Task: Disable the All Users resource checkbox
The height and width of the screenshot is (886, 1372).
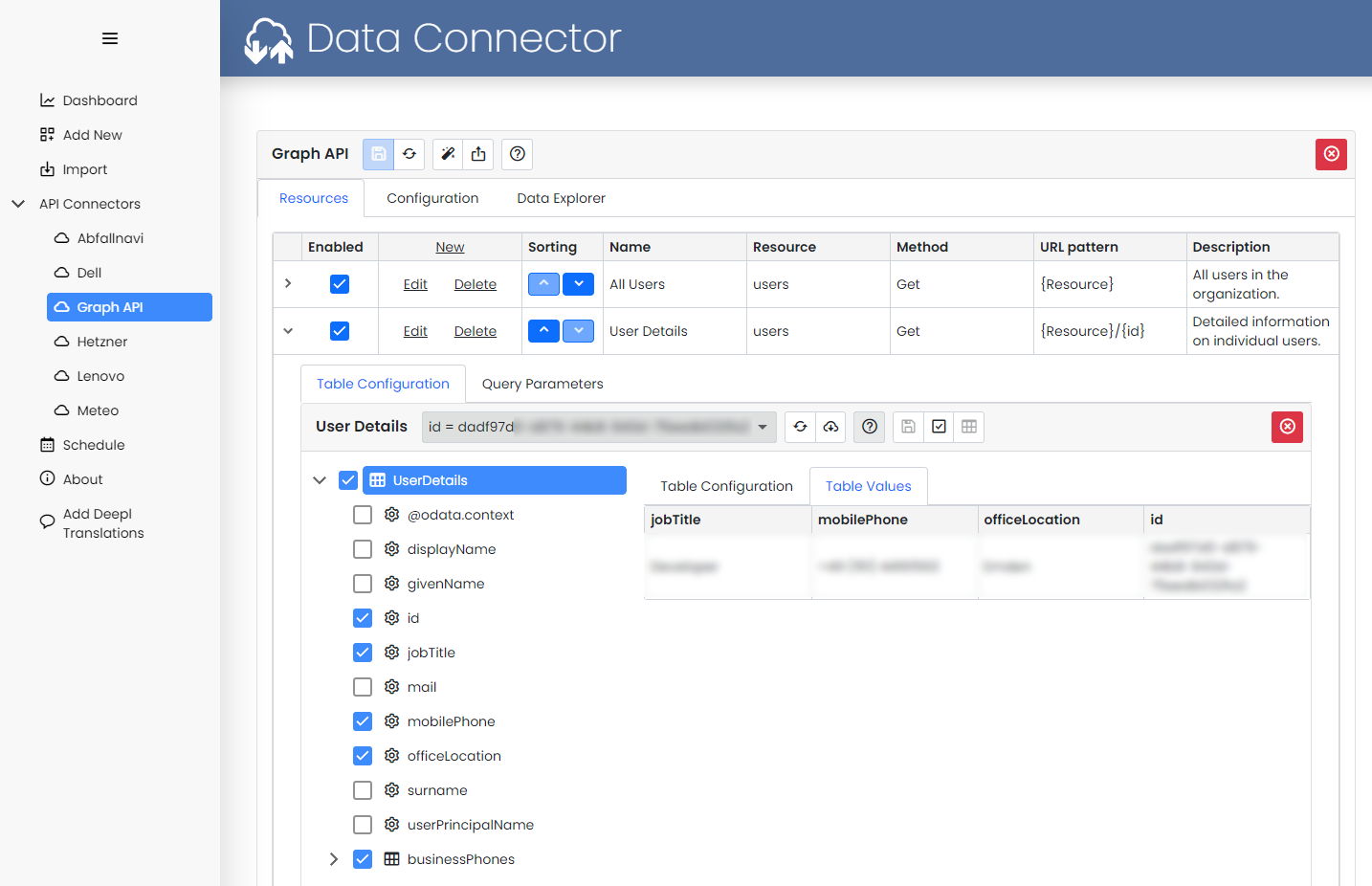Action: click(340, 284)
